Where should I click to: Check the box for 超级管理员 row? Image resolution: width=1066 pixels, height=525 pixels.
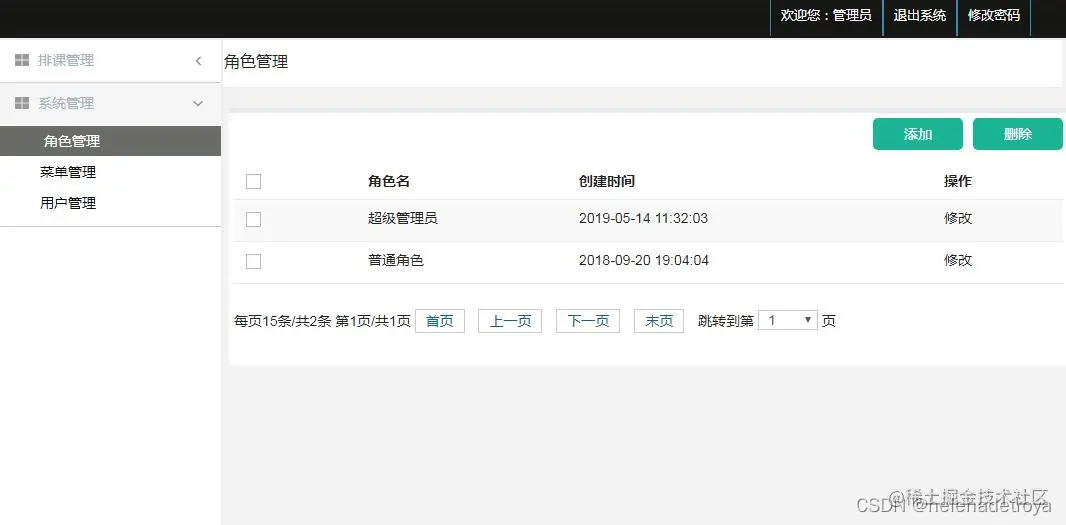coord(254,219)
